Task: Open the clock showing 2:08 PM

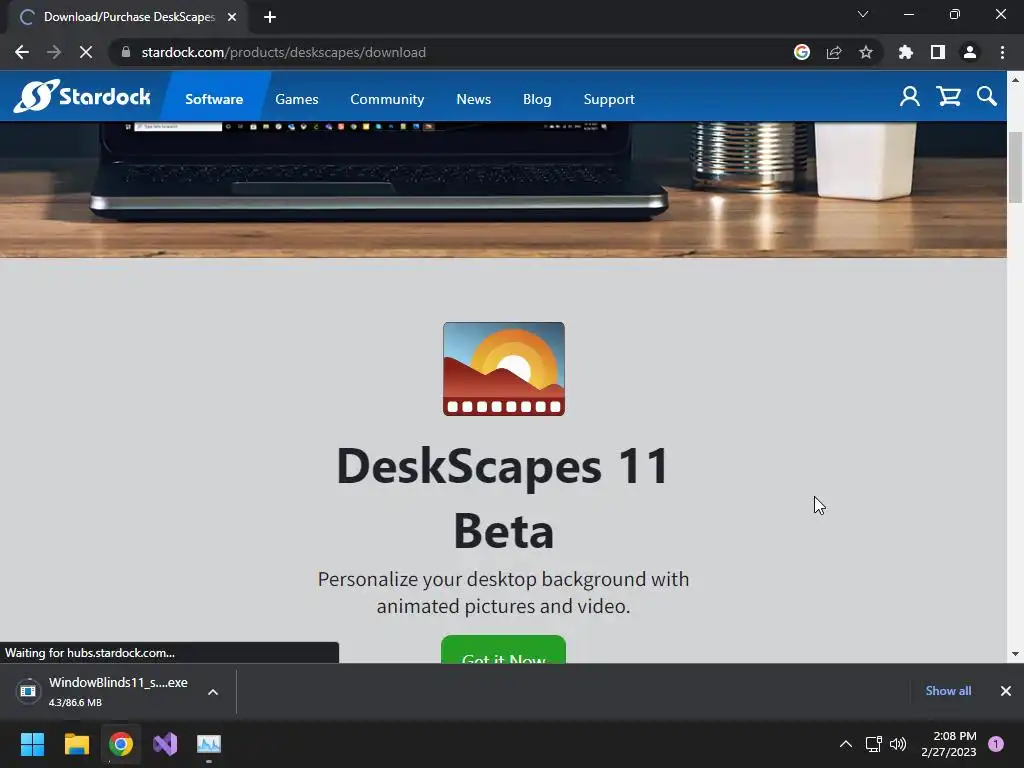Action: pos(949,744)
